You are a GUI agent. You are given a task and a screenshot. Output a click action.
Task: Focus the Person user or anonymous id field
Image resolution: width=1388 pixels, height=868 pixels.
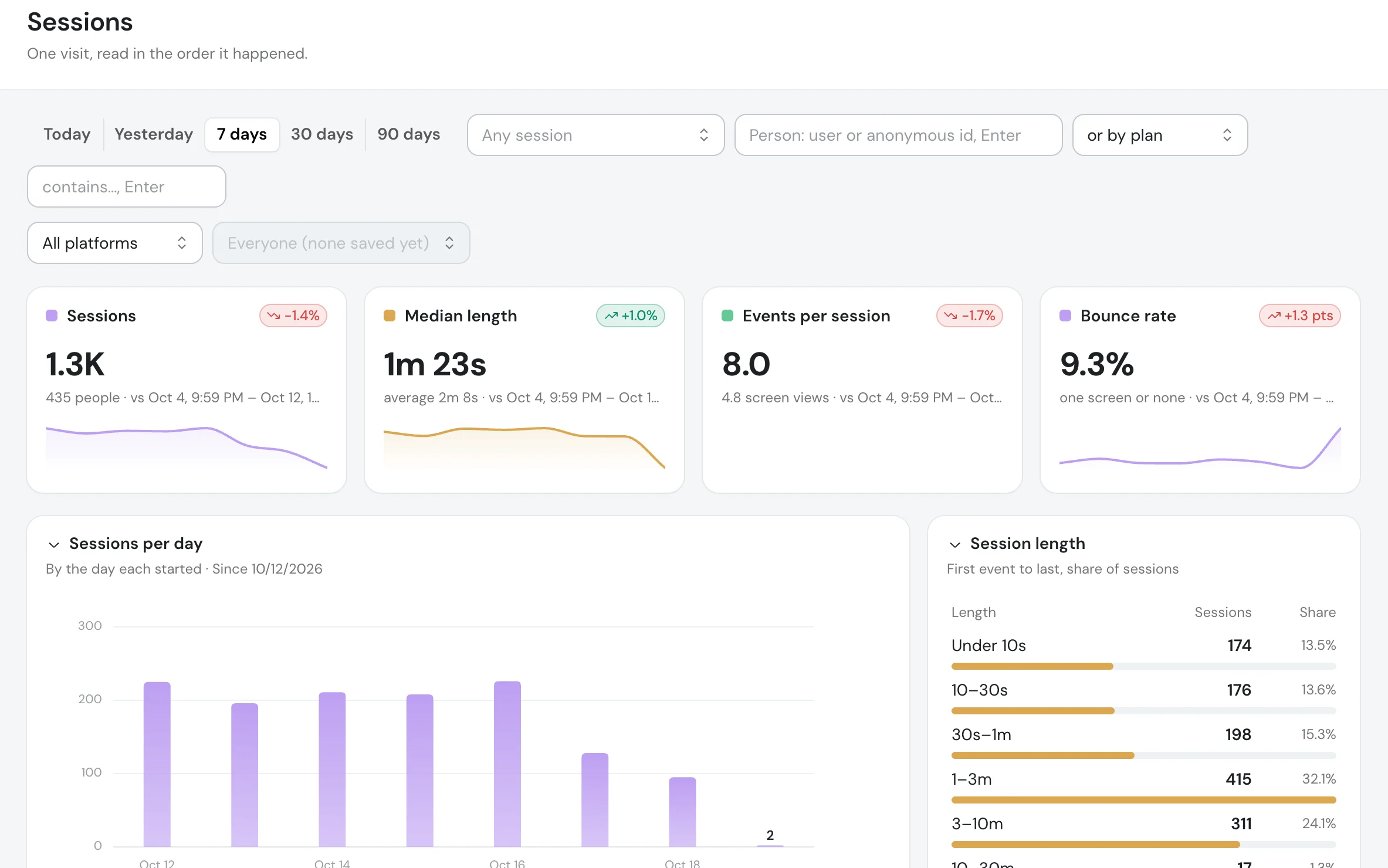coord(898,135)
